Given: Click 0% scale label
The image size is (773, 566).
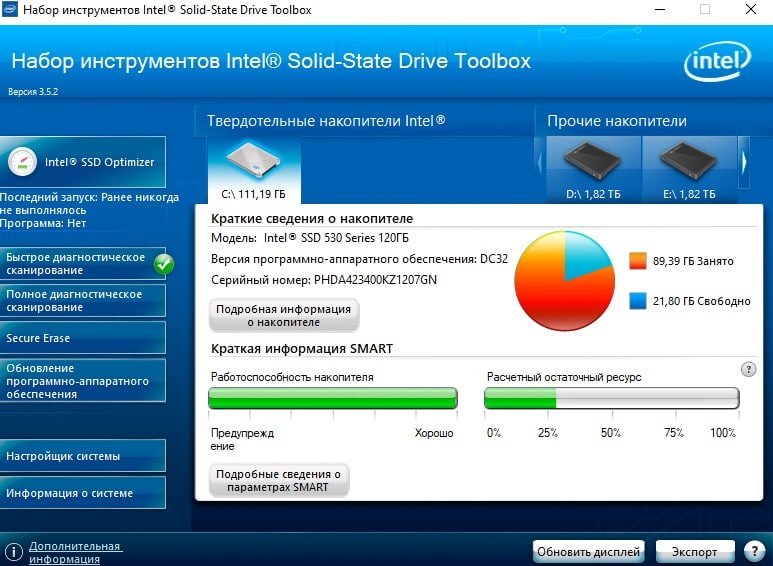Looking at the screenshot, I should (494, 433).
